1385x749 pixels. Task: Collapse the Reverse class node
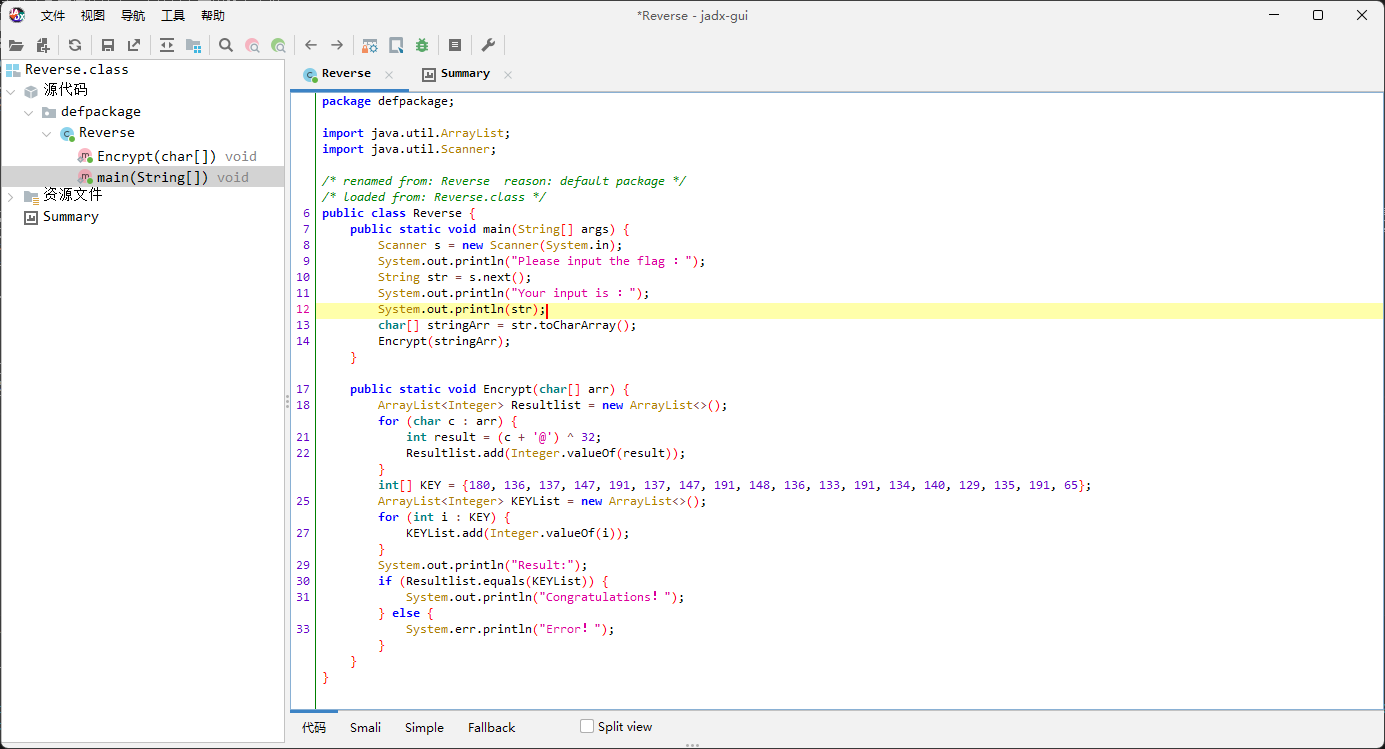pos(46,133)
